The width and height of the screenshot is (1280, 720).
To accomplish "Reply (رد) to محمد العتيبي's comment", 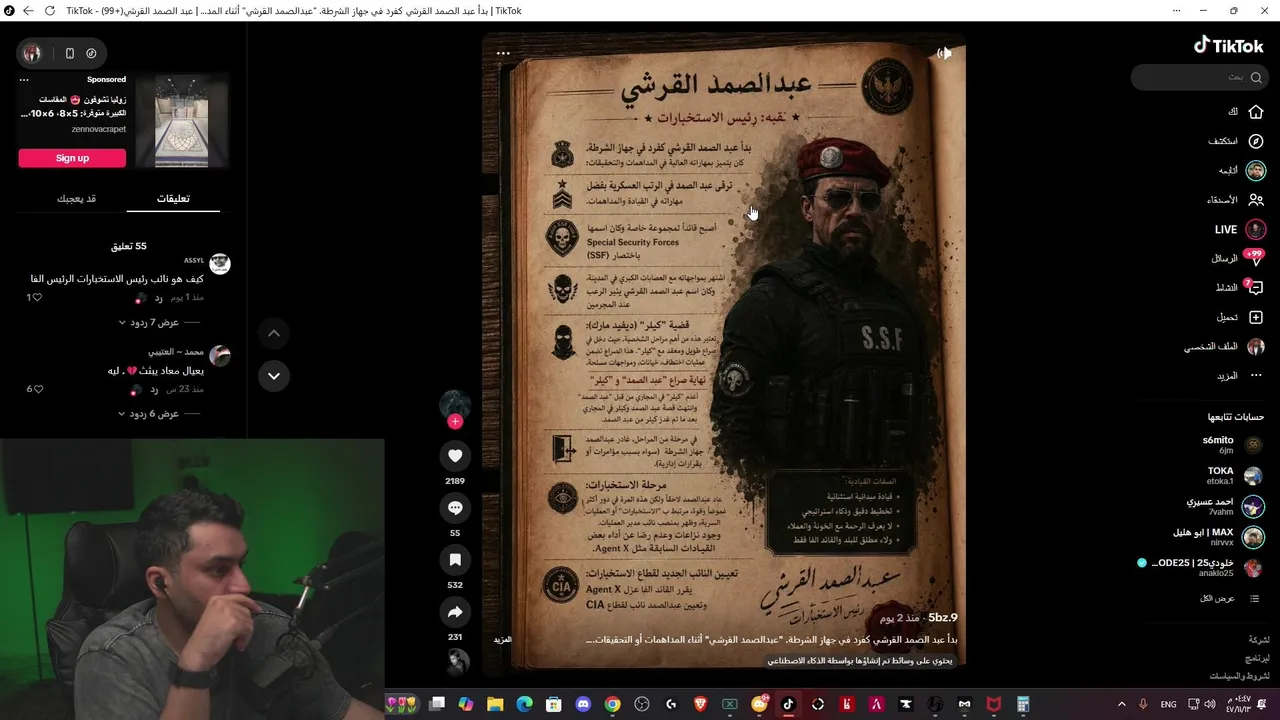I will pos(154,389).
